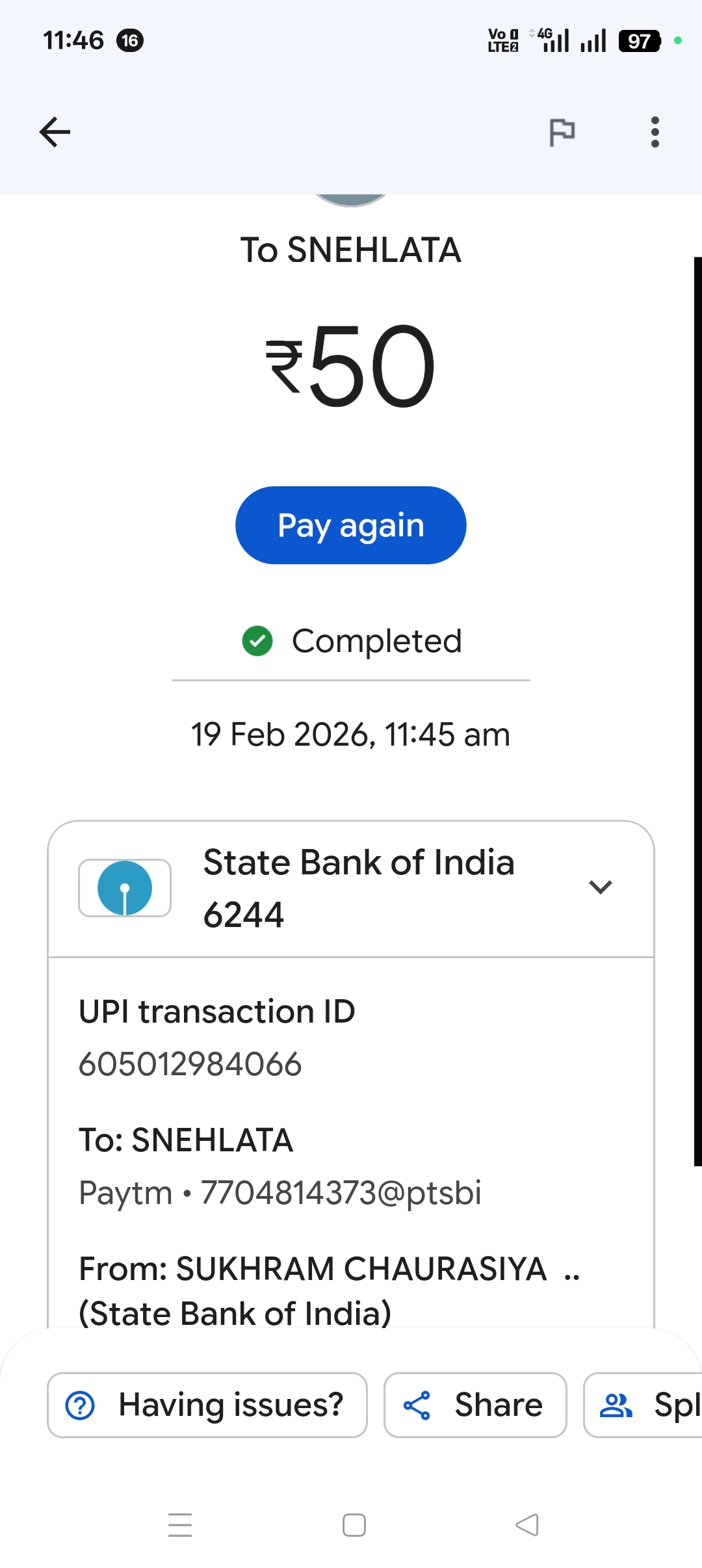Tap the recipient avatar above To SNEHLATA
This screenshot has width=702, height=1568.
point(351,200)
